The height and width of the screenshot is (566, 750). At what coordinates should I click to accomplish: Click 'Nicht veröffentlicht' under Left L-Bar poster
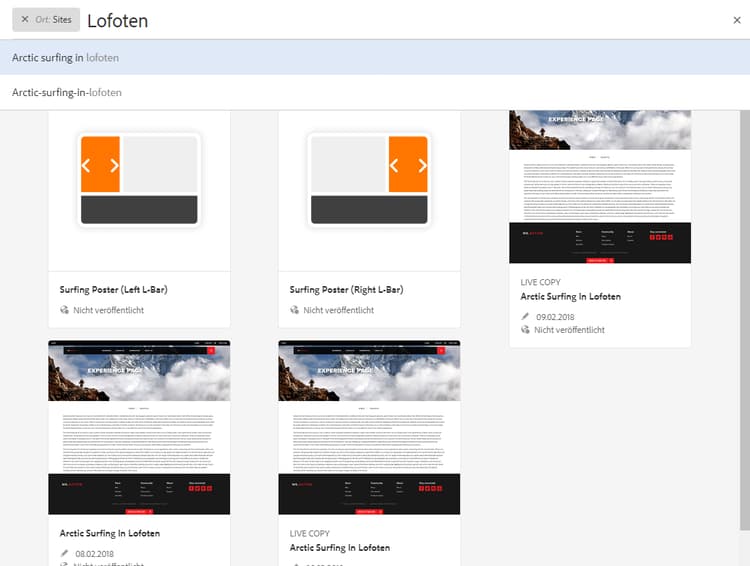click(x=109, y=310)
